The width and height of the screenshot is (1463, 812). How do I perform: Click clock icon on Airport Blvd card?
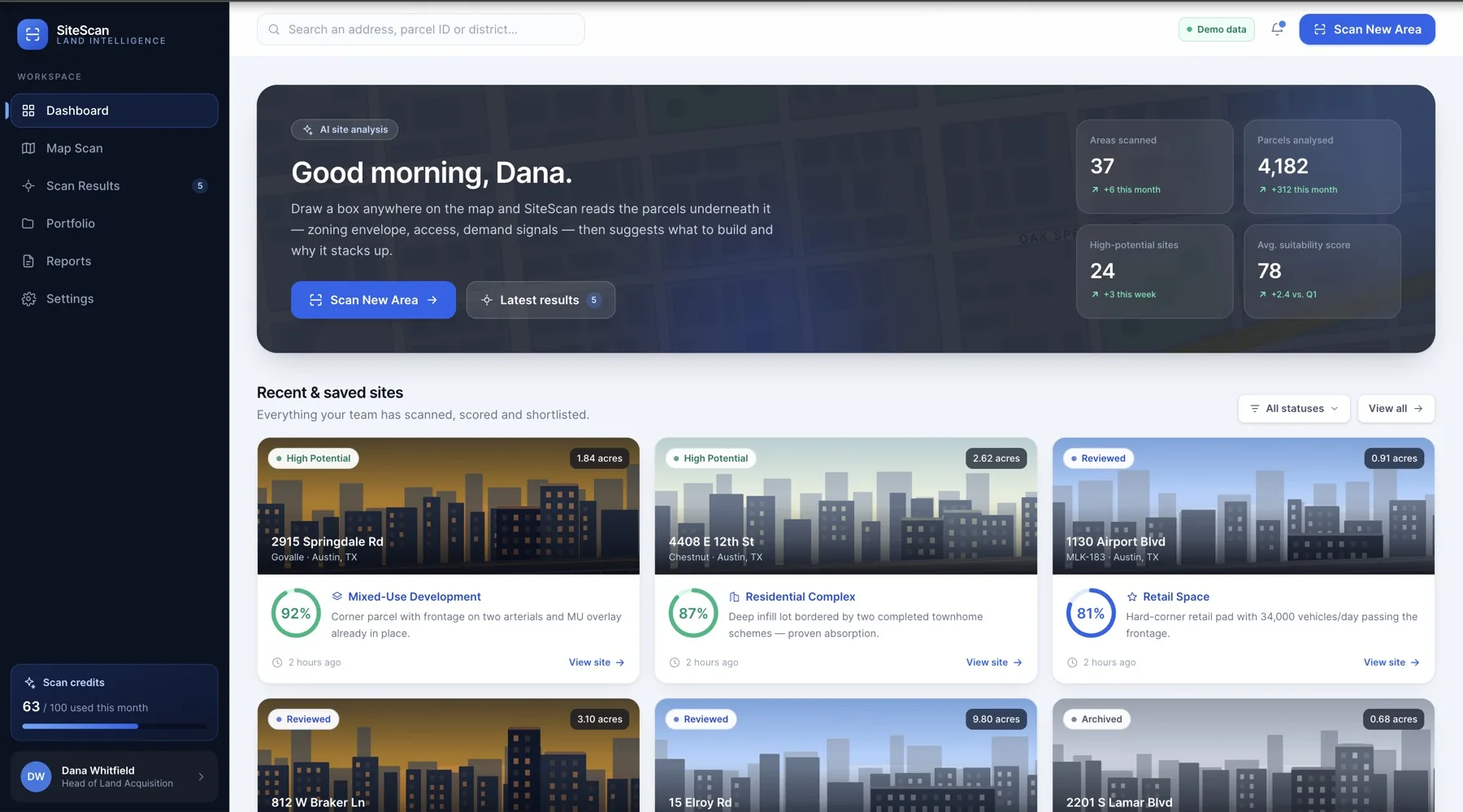[1072, 662]
